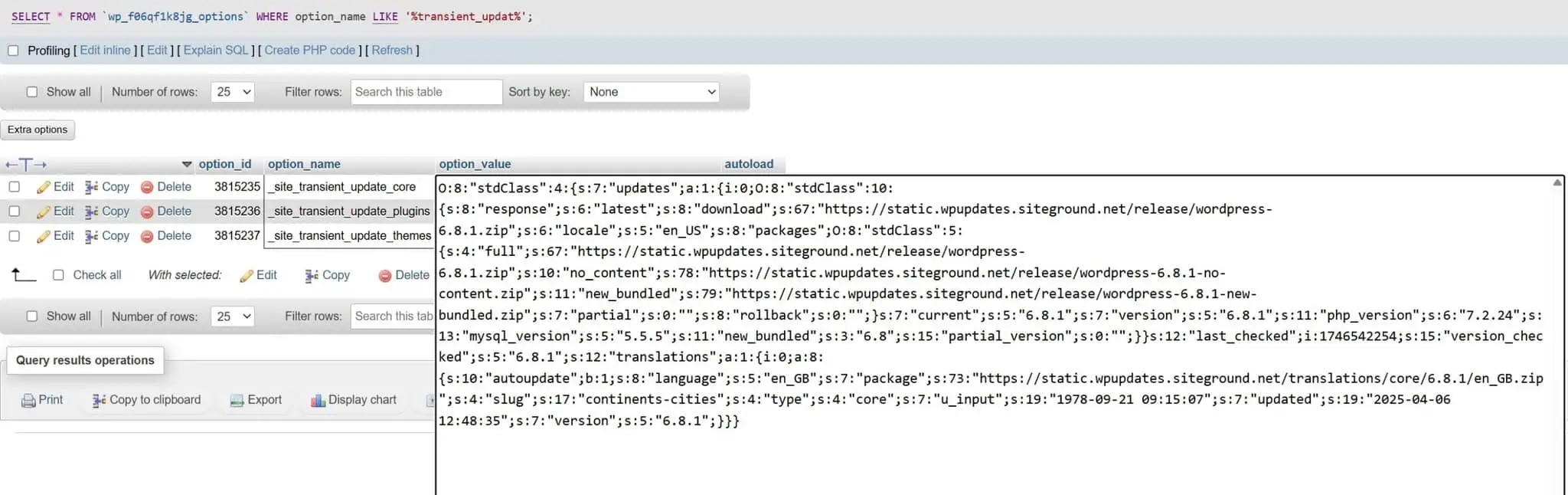
Task: Focus the top Search this table field
Action: 426,92
